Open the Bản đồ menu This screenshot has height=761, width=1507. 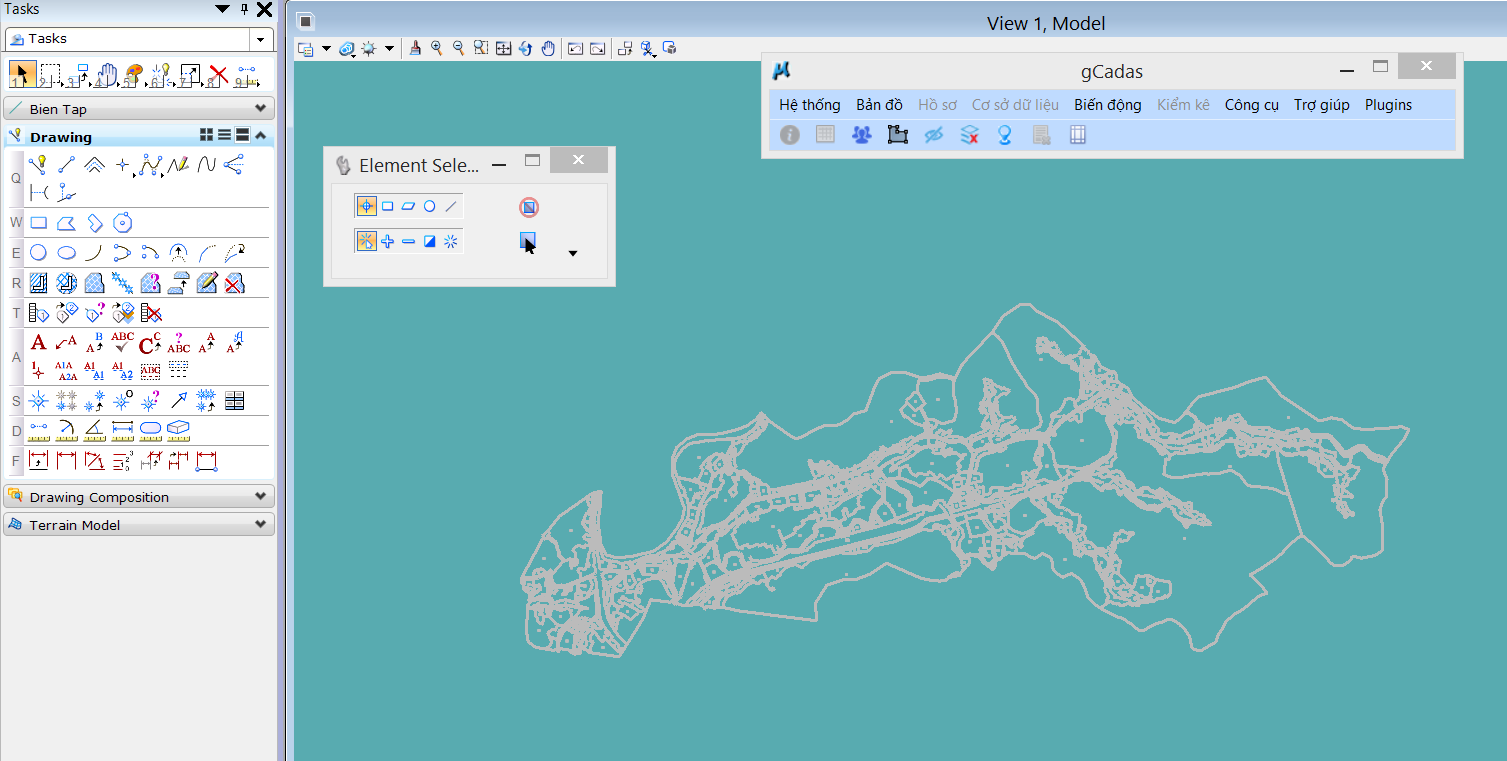tap(879, 105)
